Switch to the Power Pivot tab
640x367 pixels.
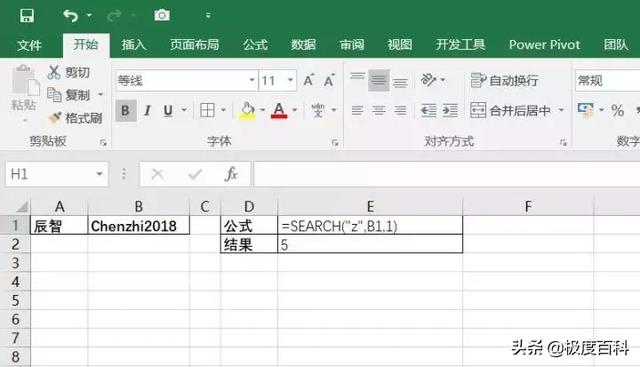click(544, 44)
